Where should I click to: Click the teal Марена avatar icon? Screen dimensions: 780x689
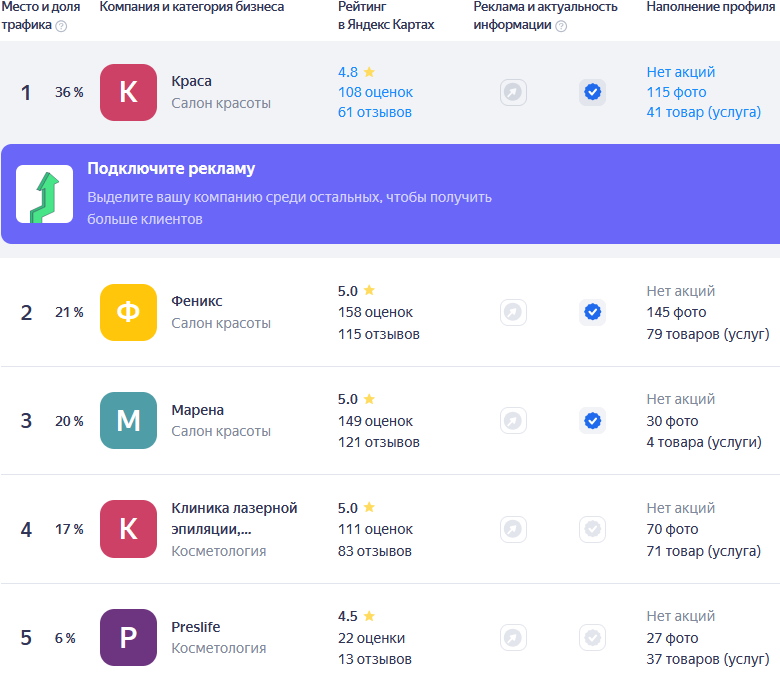point(128,421)
